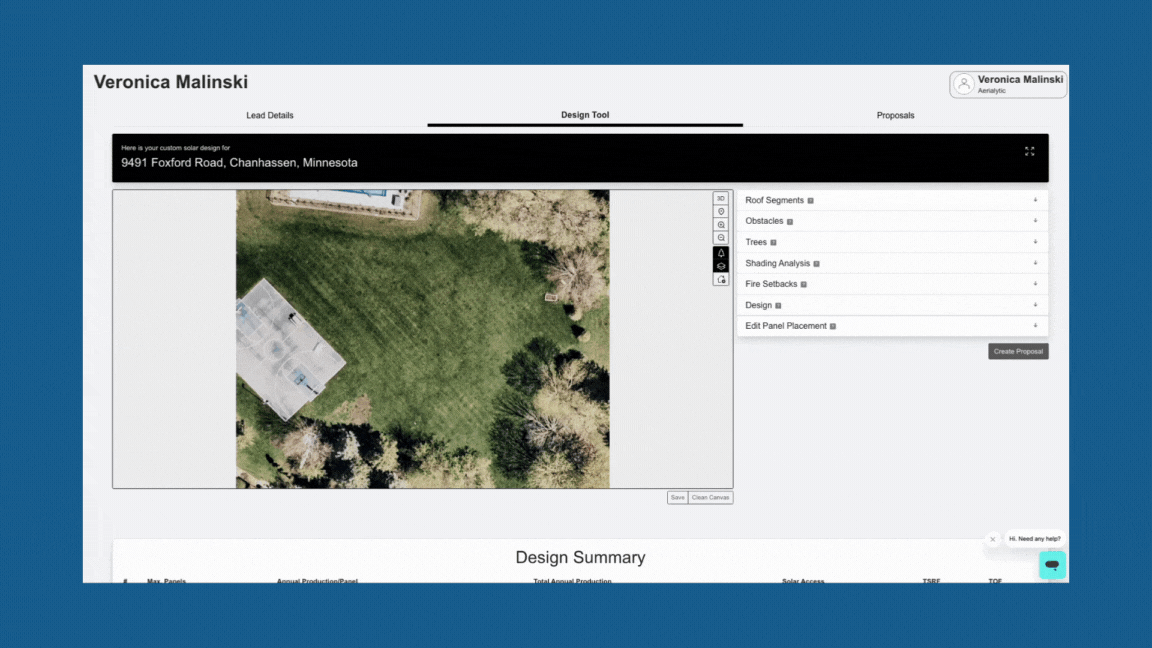Click the Clean Canvas button
The width and height of the screenshot is (1152, 648).
[x=710, y=497]
